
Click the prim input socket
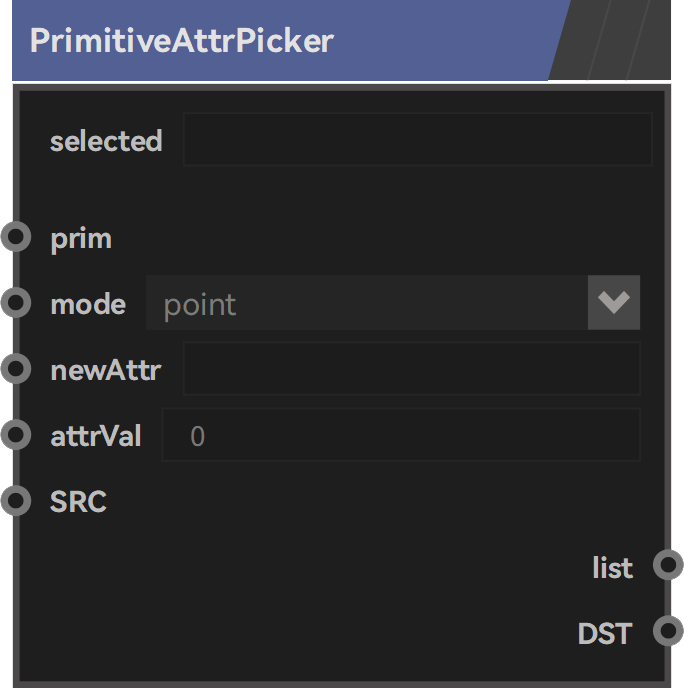(x=16, y=236)
